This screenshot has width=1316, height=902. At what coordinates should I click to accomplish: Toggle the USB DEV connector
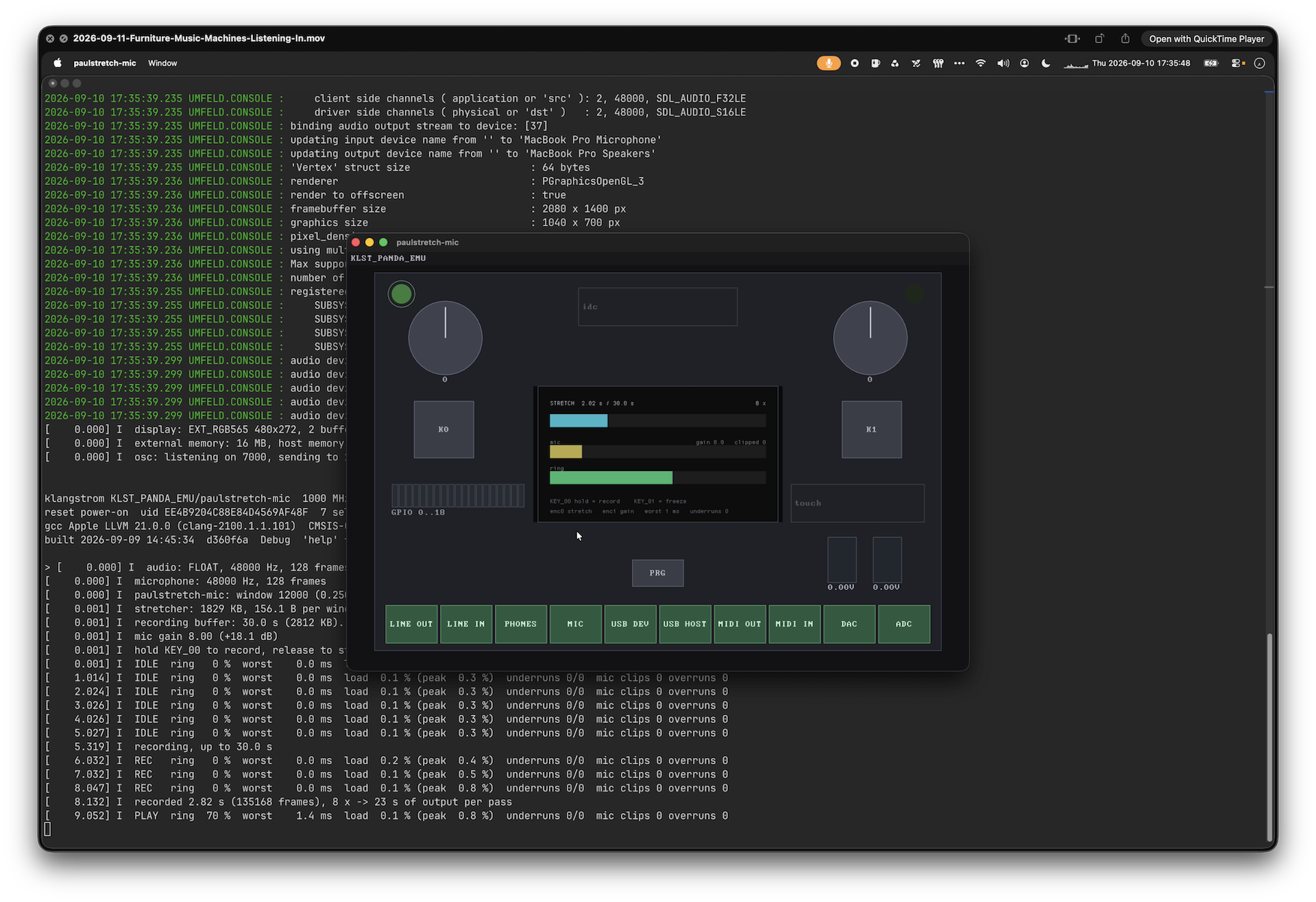pyautogui.click(x=630, y=624)
